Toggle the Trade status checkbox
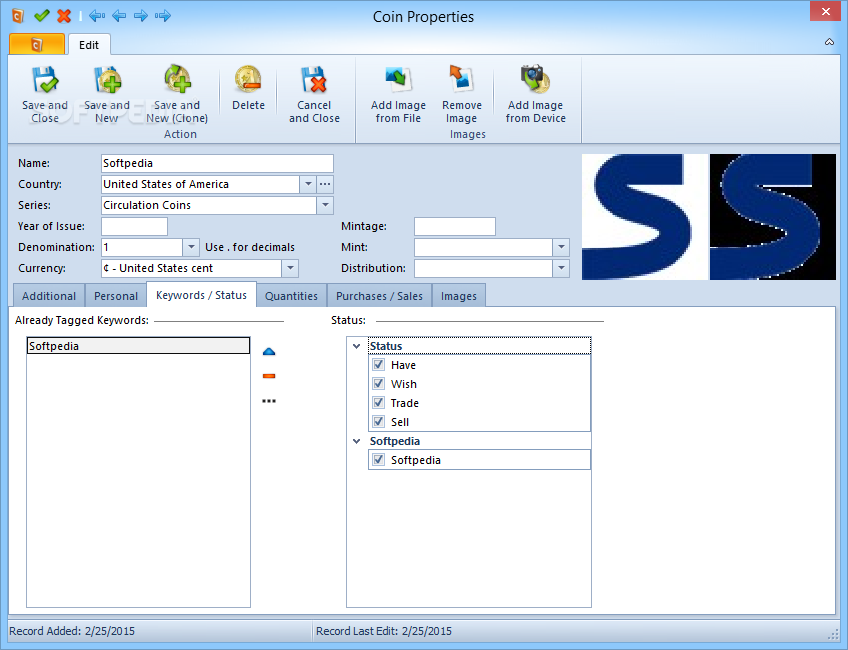The image size is (848, 650). coord(379,403)
